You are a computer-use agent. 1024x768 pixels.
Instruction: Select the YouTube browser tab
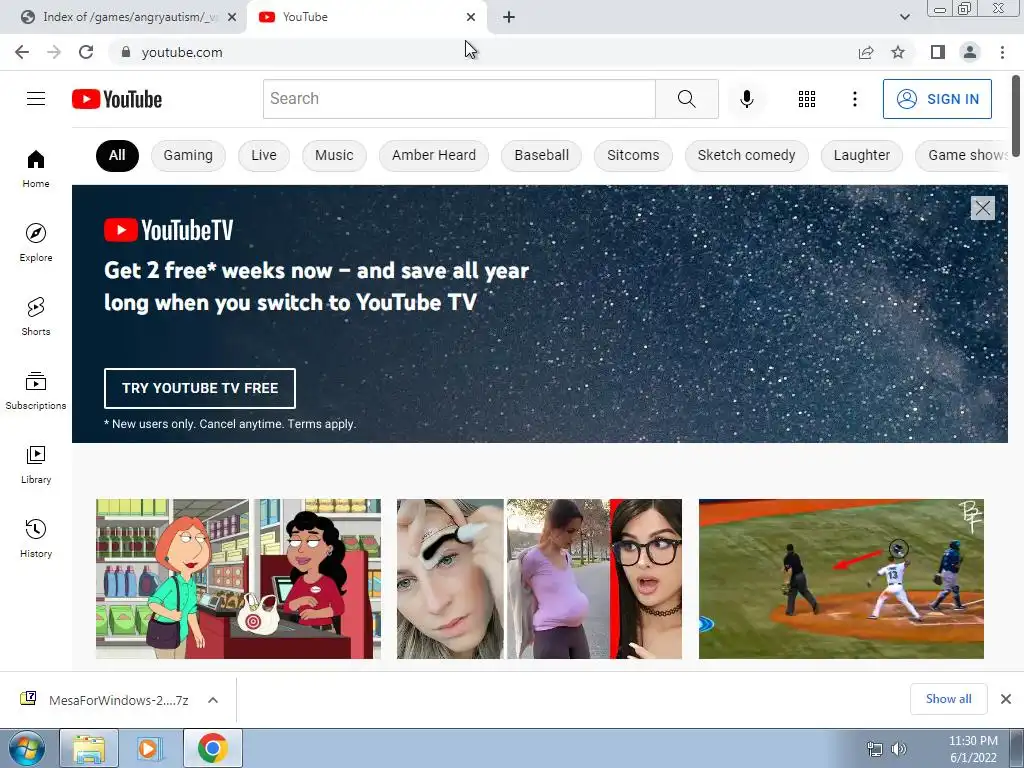[x=366, y=17]
